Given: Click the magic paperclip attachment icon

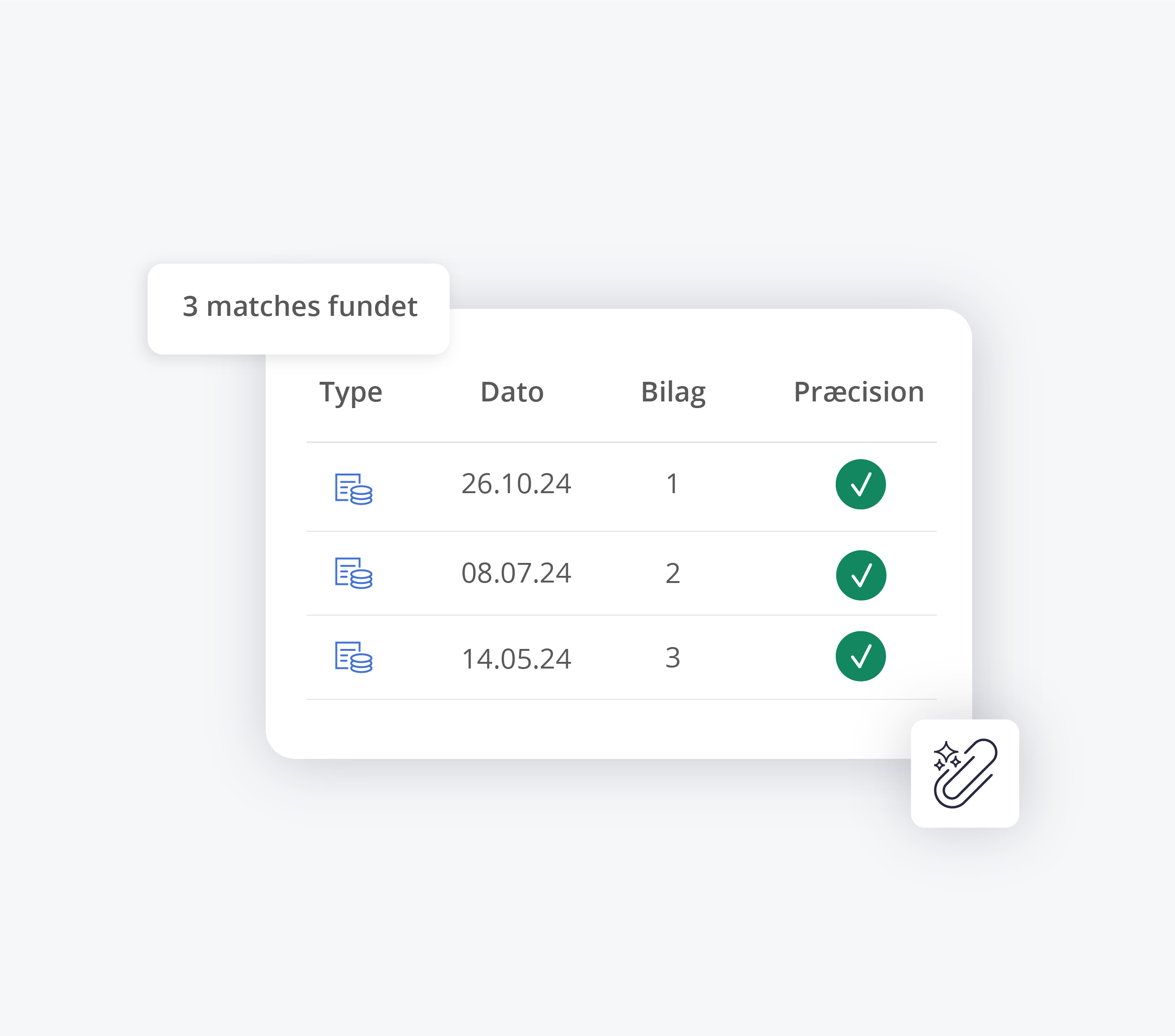Looking at the screenshot, I should [965, 773].
